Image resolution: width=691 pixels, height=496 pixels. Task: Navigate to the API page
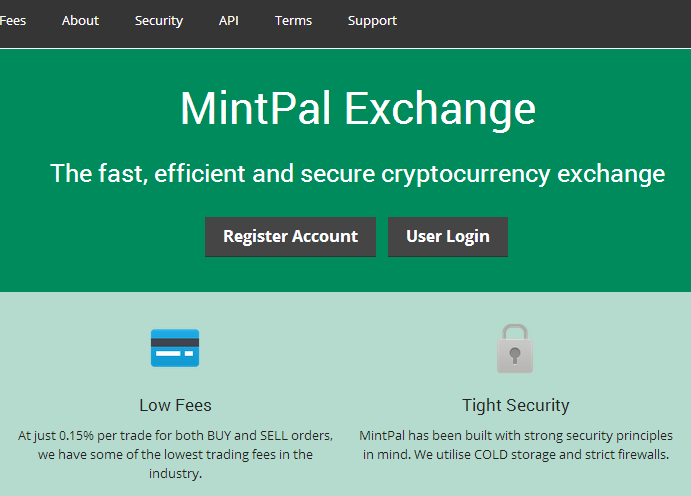point(229,20)
